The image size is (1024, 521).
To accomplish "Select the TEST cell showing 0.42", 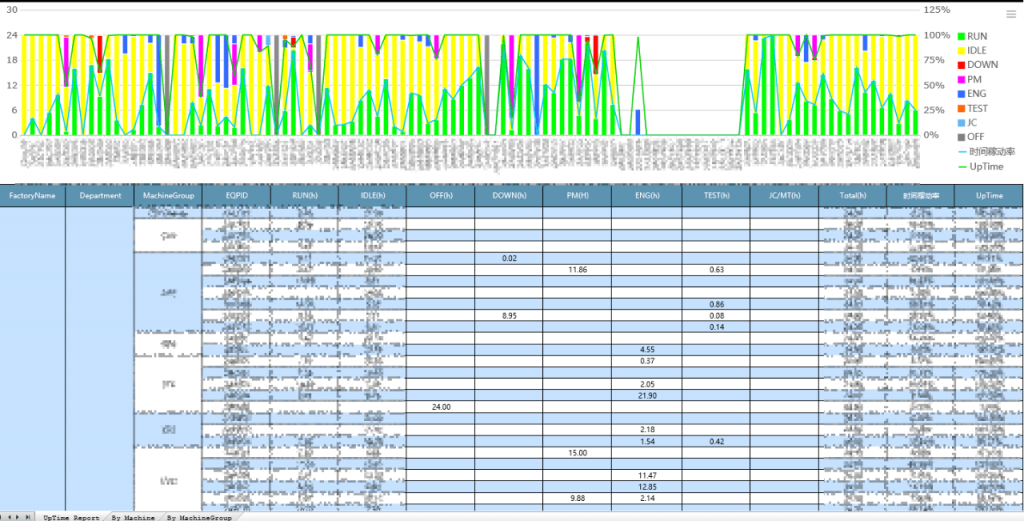I will coord(716,441).
